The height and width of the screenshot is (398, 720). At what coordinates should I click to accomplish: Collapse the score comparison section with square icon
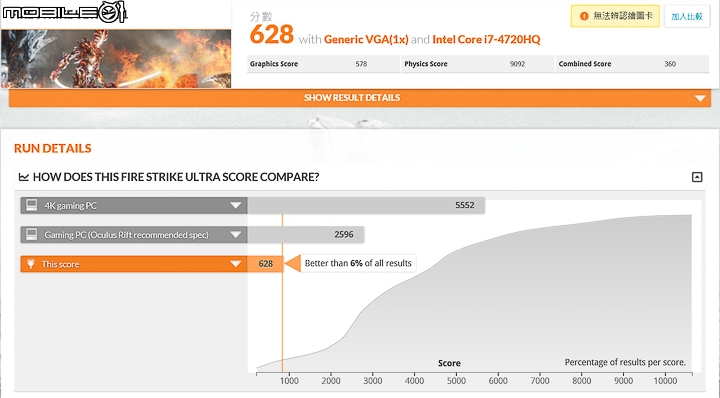point(697,177)
